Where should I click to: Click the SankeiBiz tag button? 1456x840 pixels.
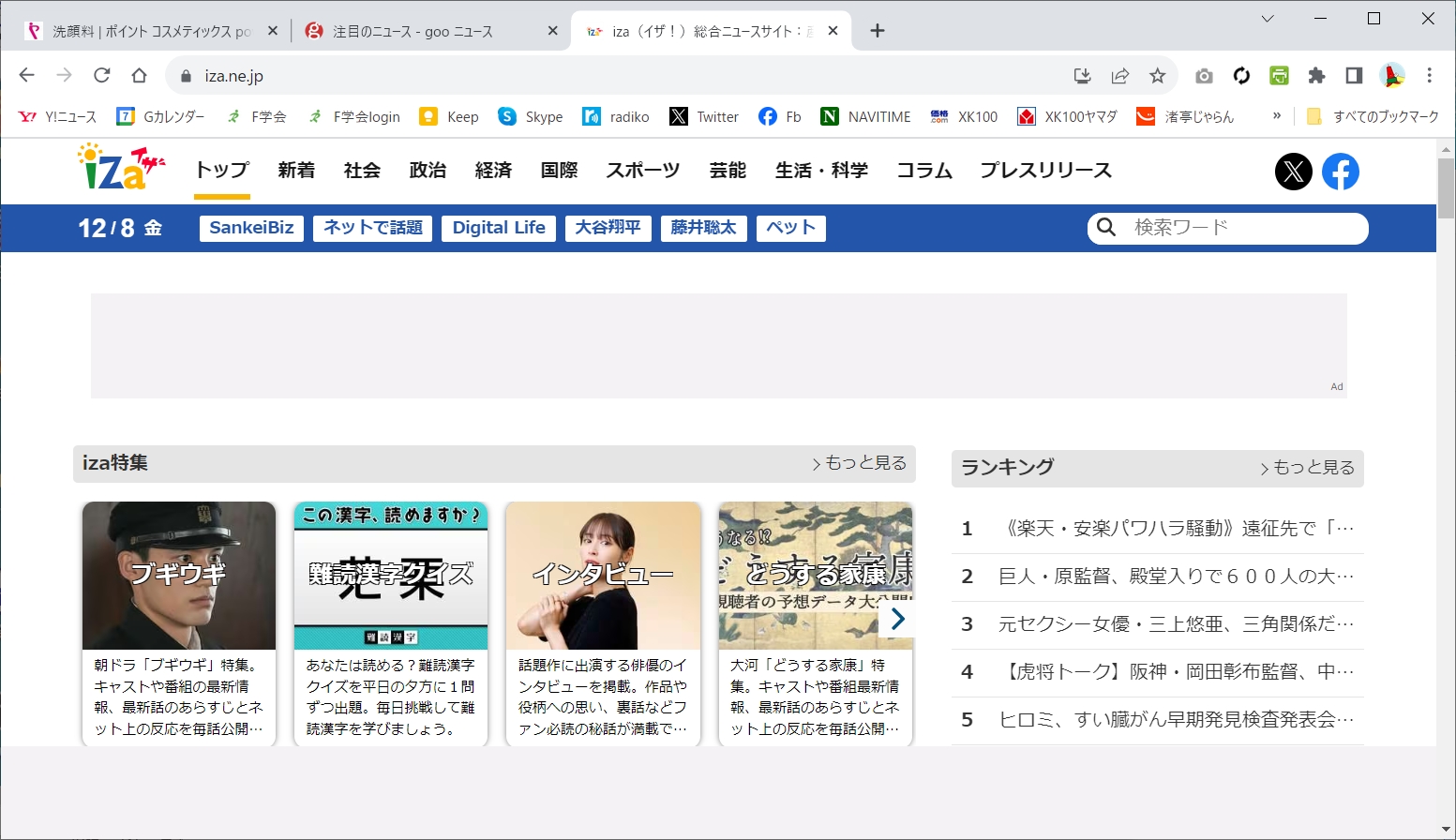coord(251,228)
